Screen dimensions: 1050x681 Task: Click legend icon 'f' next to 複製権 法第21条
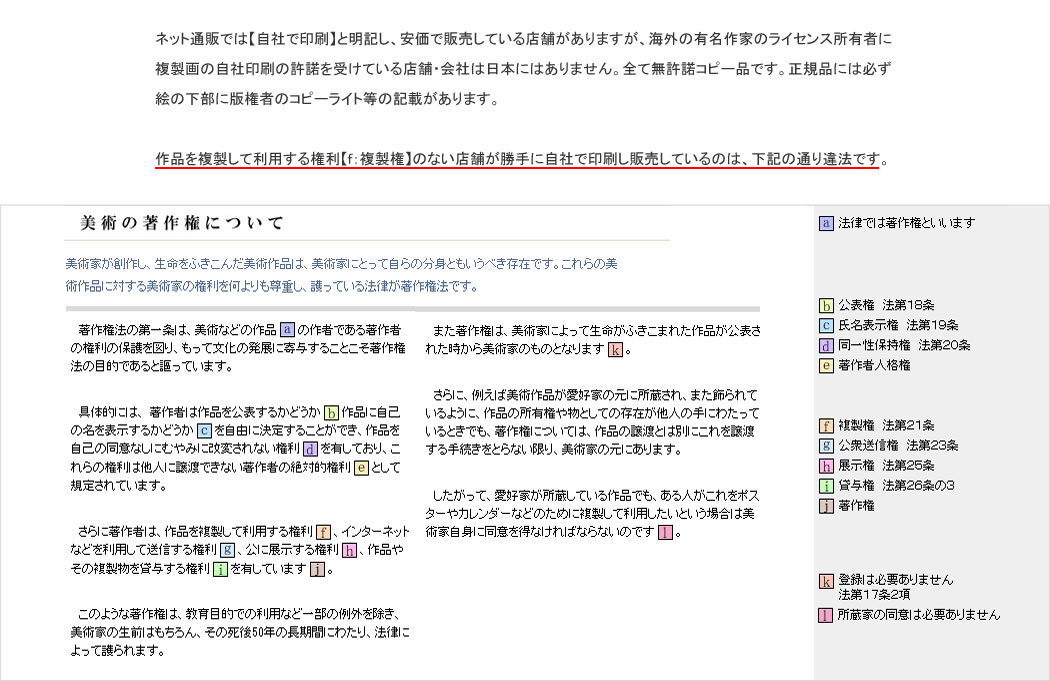point(826,426)
